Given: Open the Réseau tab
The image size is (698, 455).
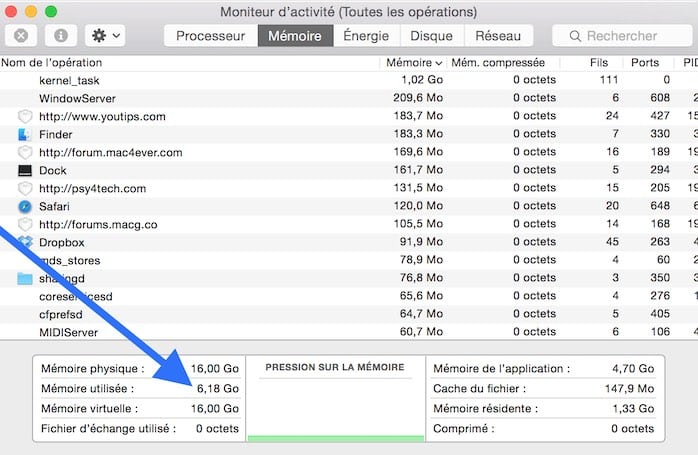Looking at the screenshot, I should (x=498, y=36).
